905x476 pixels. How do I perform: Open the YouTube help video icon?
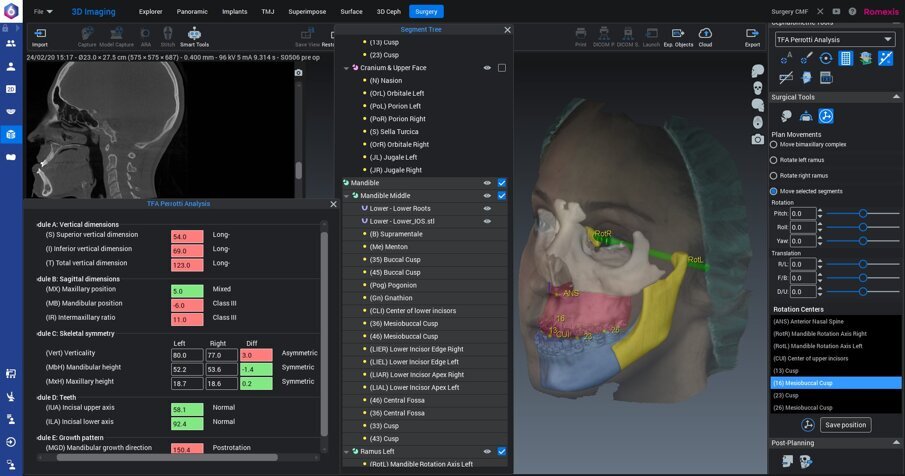click(836, 11)
